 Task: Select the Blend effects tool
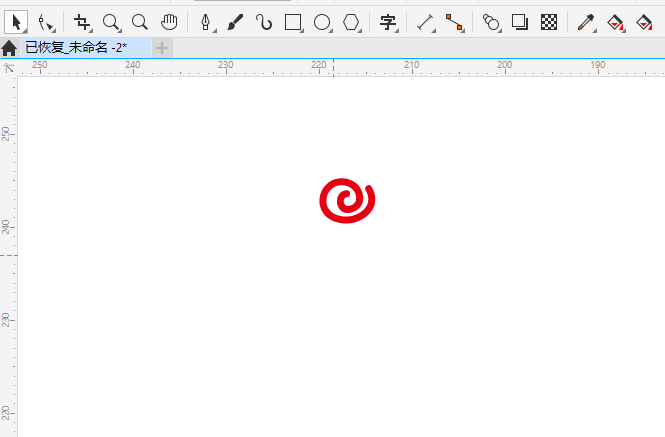[x=492, y=22]
